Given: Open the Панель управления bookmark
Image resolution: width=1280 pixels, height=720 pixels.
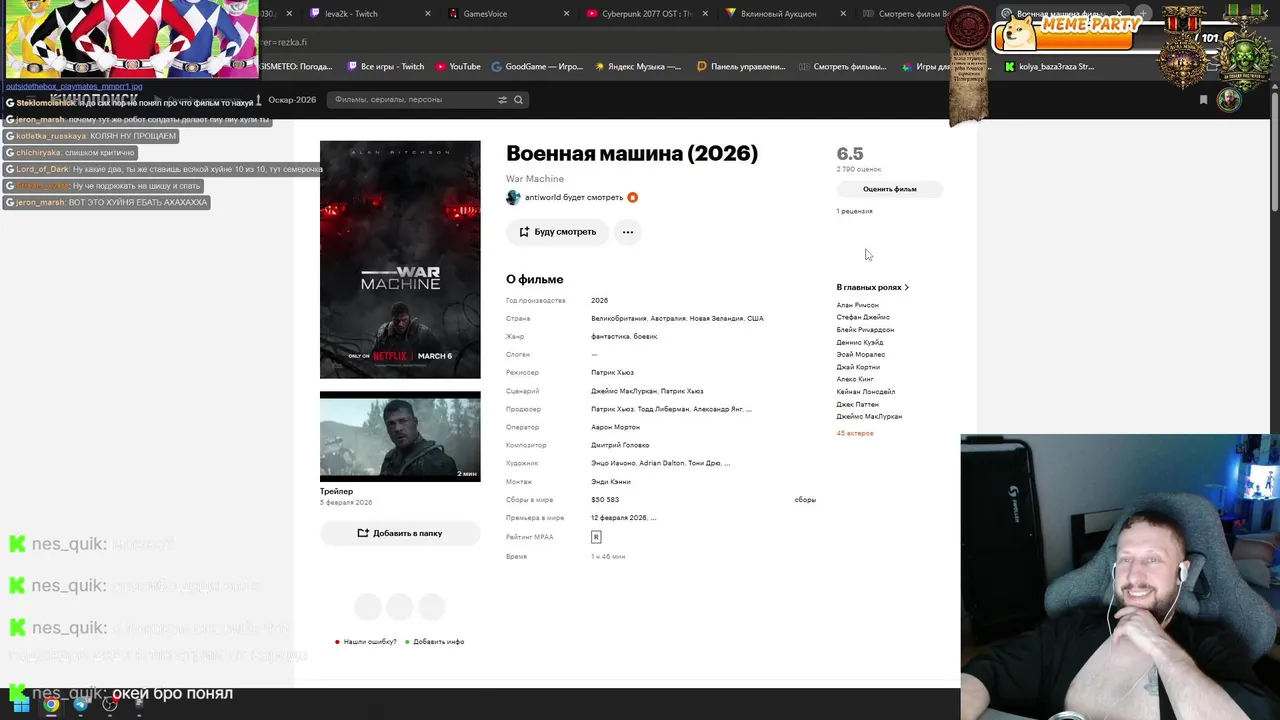Looking at the screenshot, I should click(x=741, y=67).
